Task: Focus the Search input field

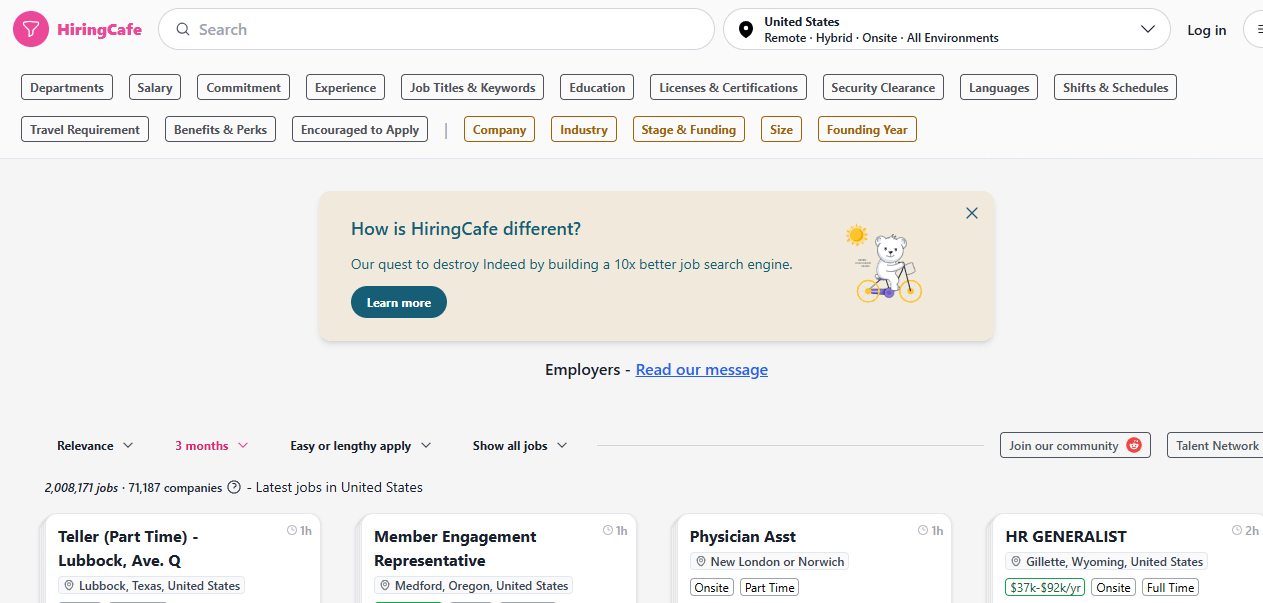Action: coord(436,29)
